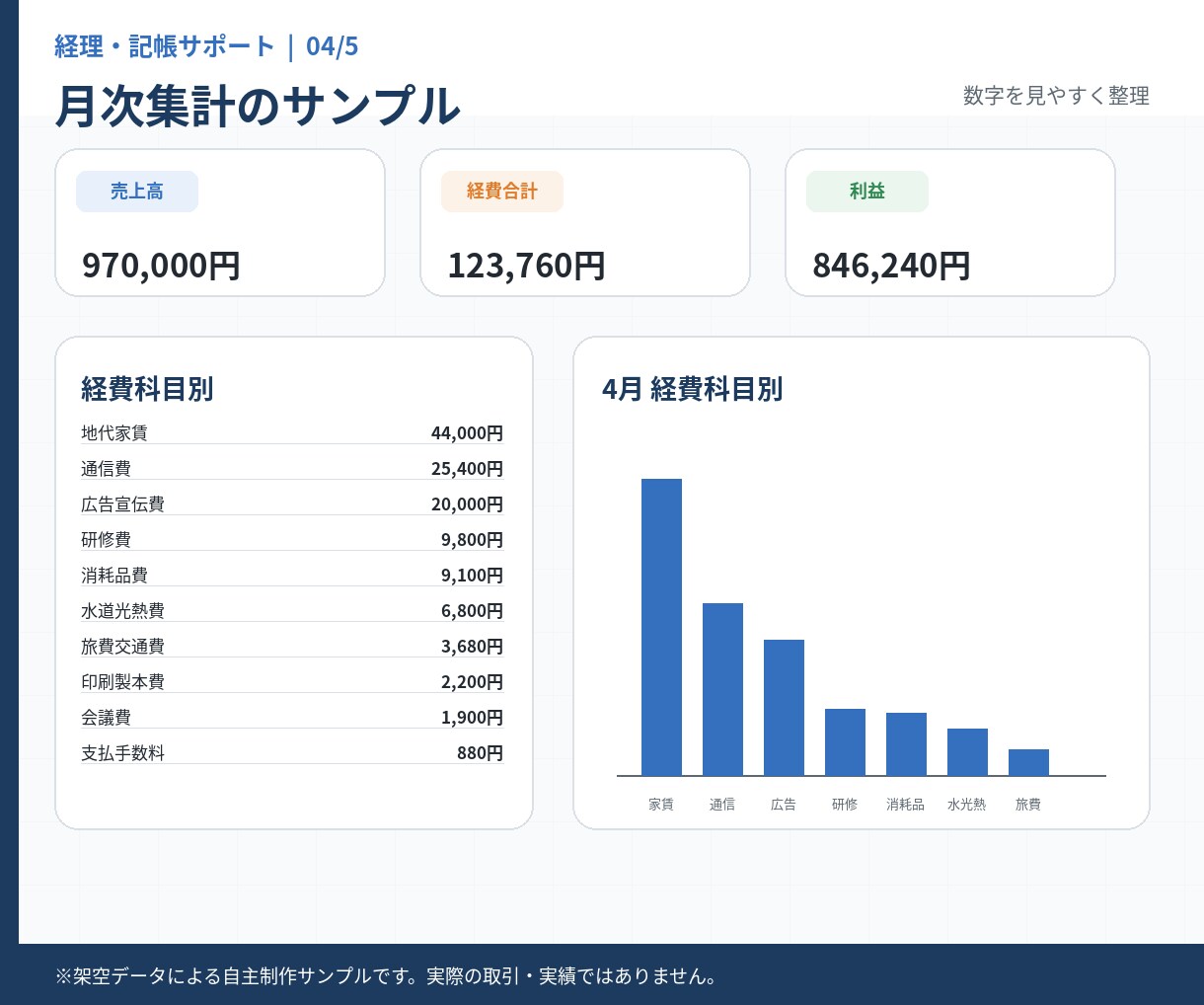Select the 20,000円 amount

(467, 503)
